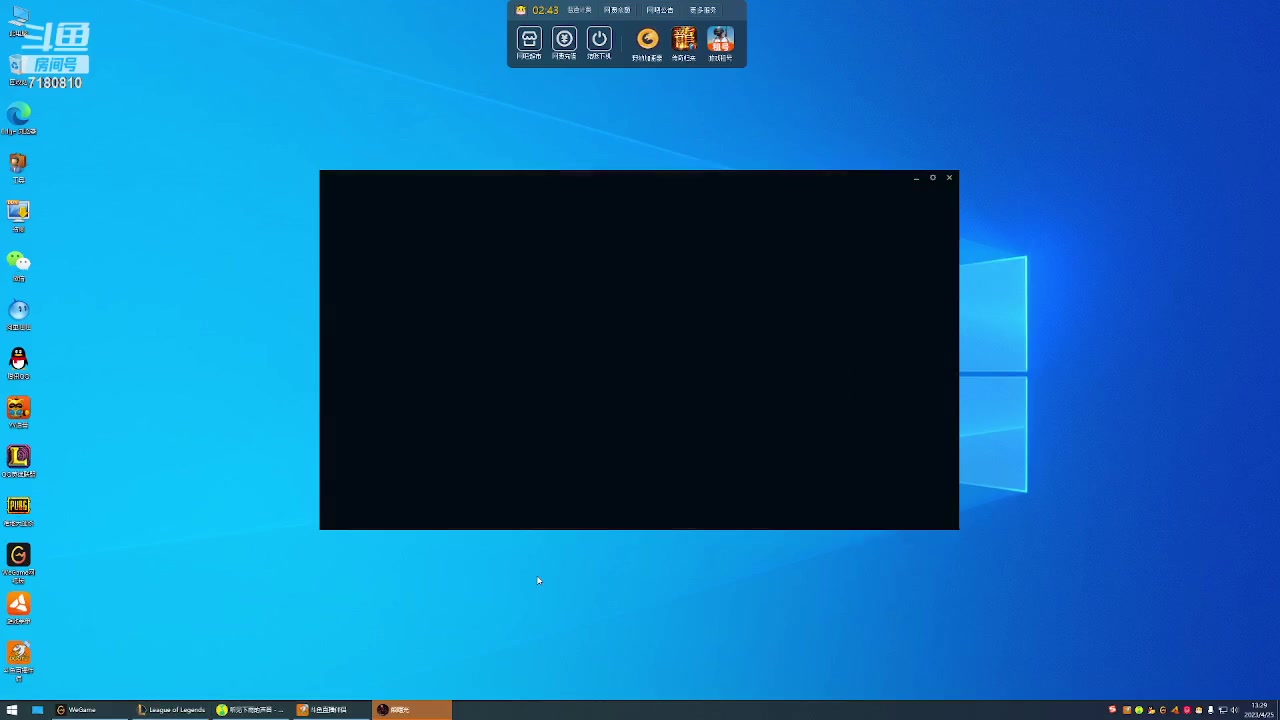This screenshot has height=720, width=1280.
Task: Switch to the green music player taskbar button
Action: (251, 710)
